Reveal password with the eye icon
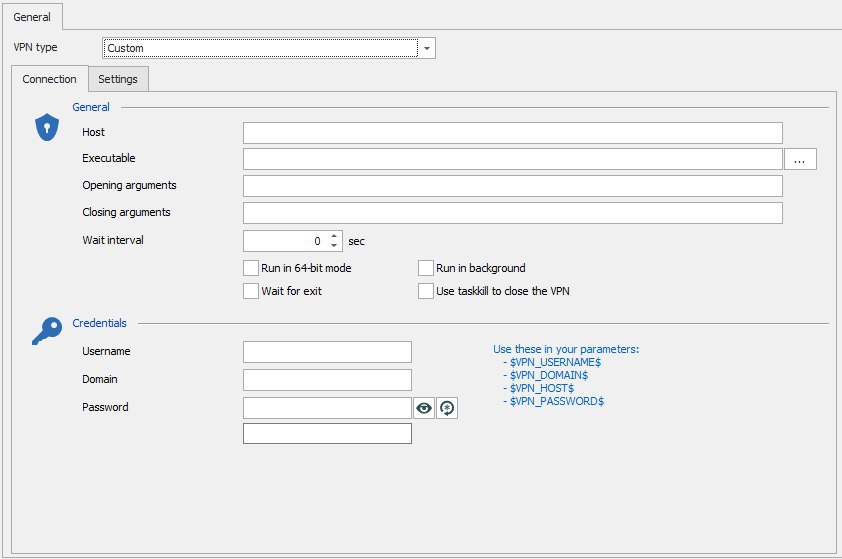This screenshot has height=559, width=842. point(424,408)
